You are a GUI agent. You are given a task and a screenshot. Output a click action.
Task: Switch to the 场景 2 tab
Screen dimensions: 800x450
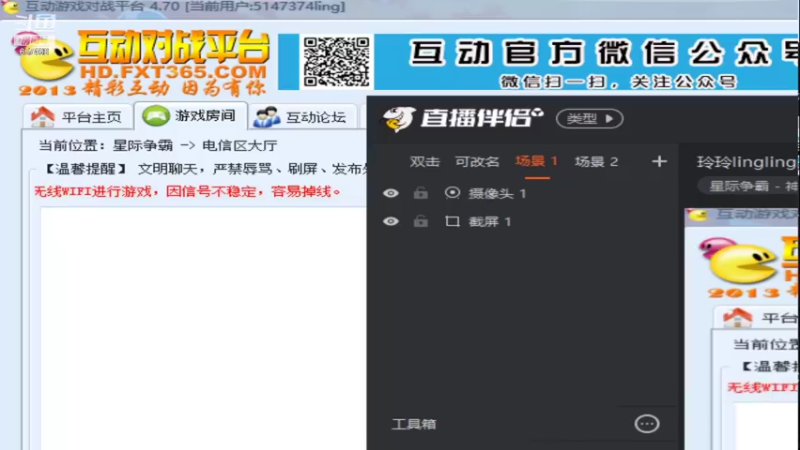pyautogui.click(x=596, y=162)
